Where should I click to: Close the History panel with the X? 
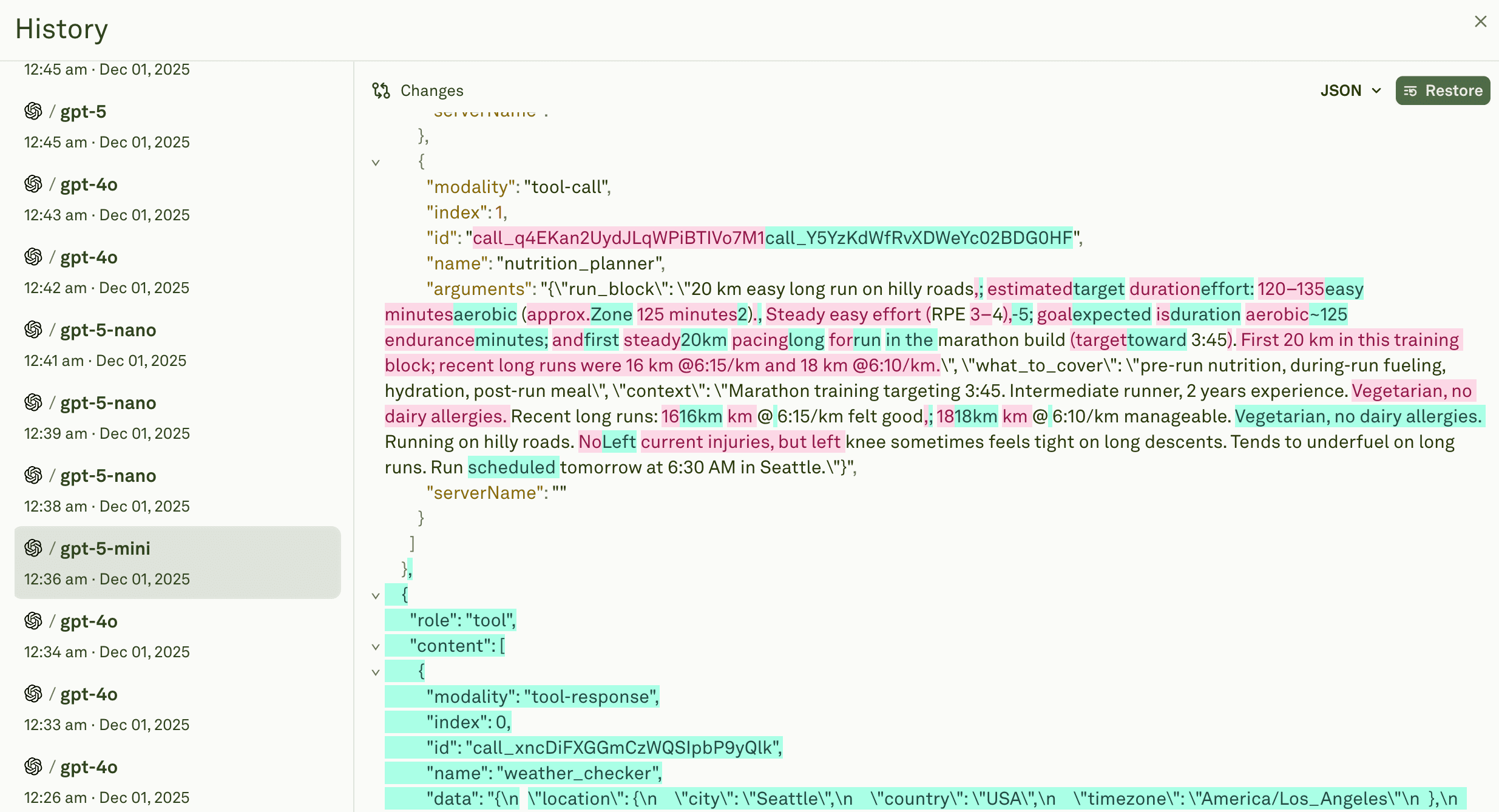1481,22
